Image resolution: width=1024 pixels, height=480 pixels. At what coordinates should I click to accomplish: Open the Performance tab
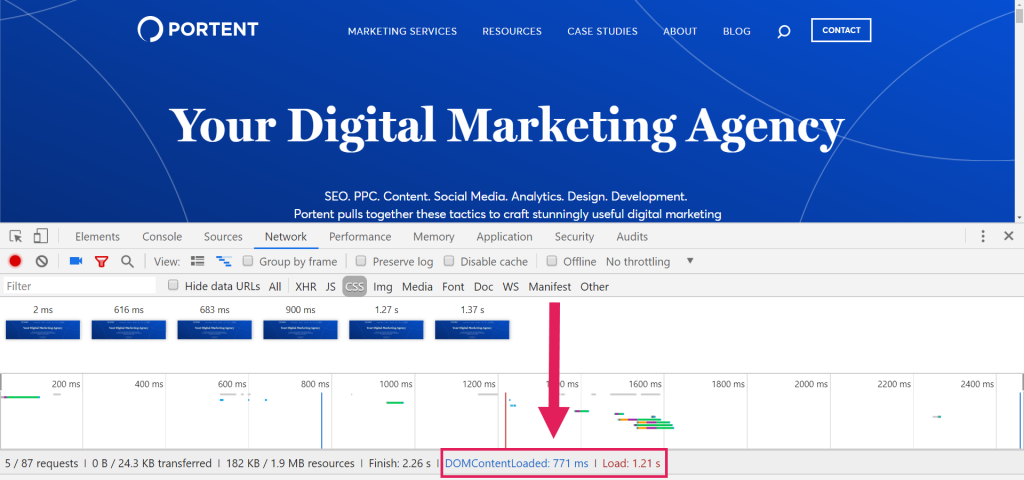coord(360,236)
